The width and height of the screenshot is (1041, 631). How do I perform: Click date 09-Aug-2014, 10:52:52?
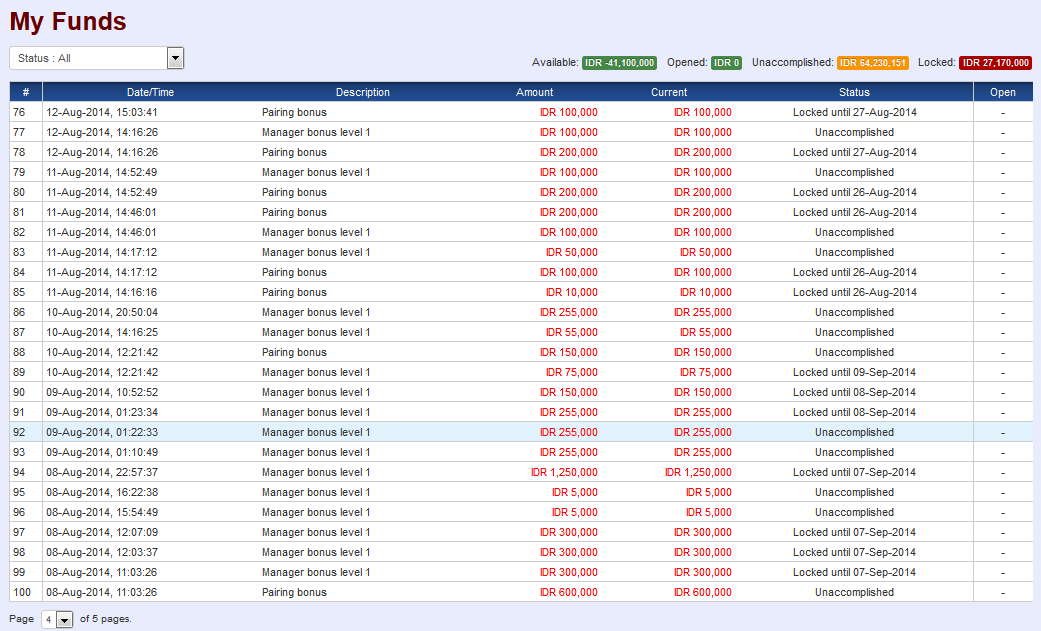pos(102,392)
